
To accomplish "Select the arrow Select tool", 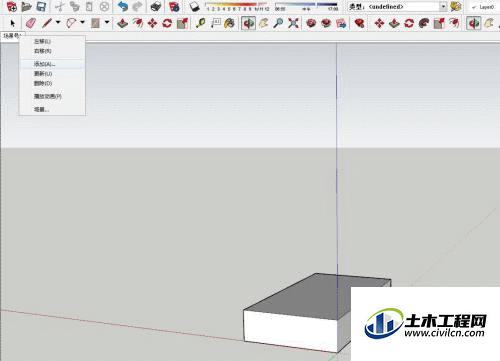I will coord(13,23).
